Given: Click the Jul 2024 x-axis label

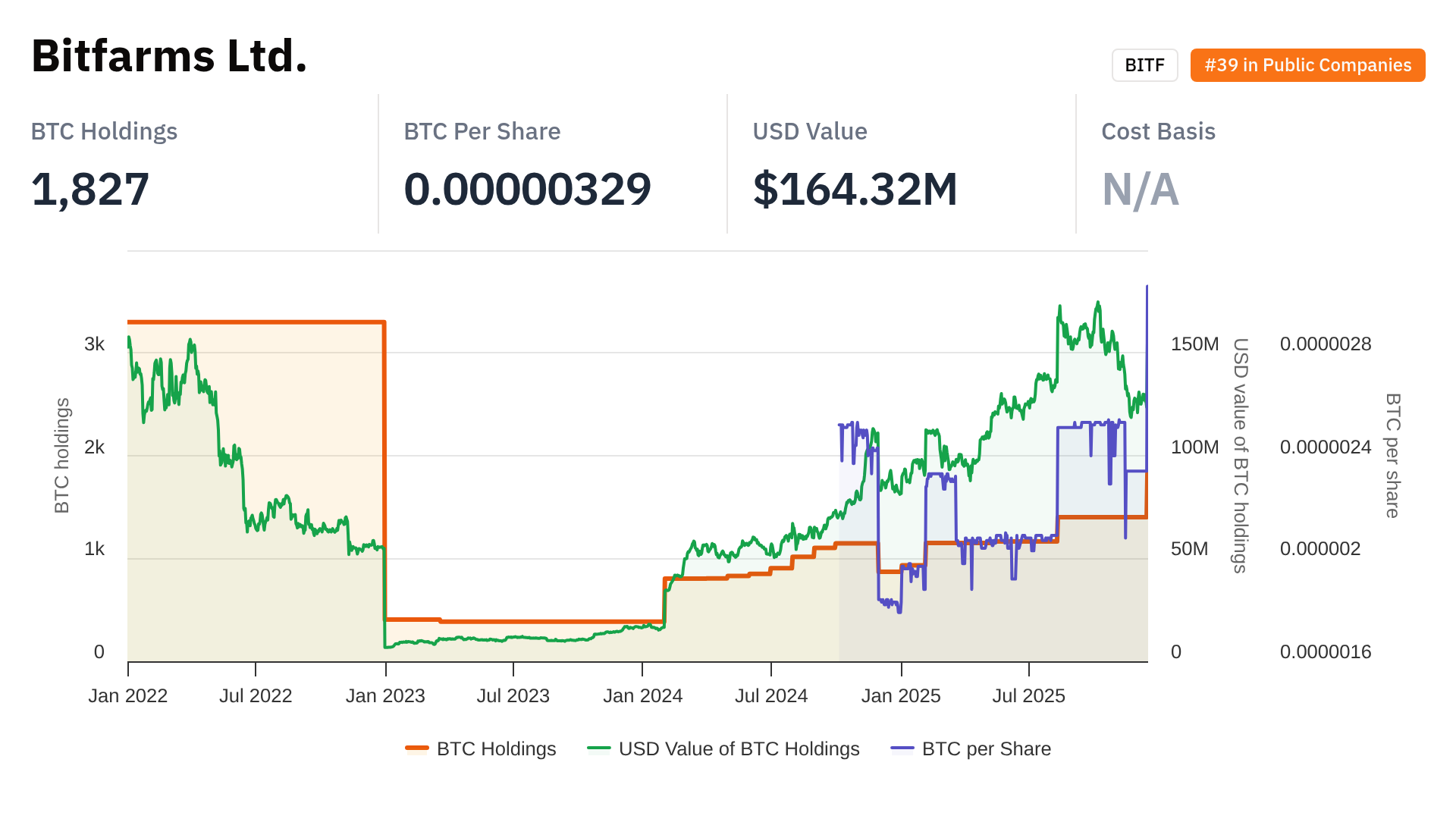Looking at the screenshot, I should (x=771, y=696).
